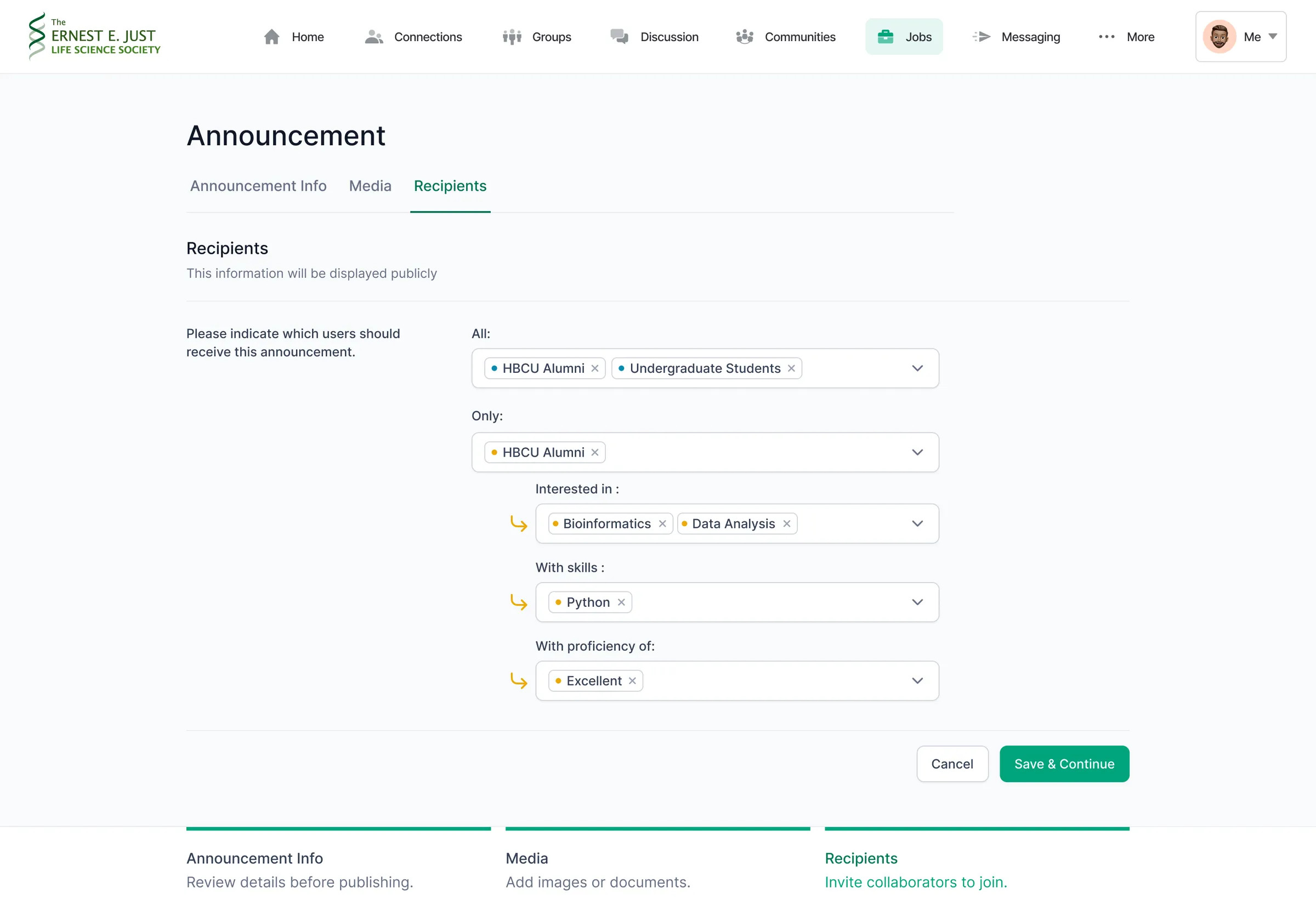Open the Jobs navigation label
This screenshot has height=922, width=1316.
coord(918,37)
